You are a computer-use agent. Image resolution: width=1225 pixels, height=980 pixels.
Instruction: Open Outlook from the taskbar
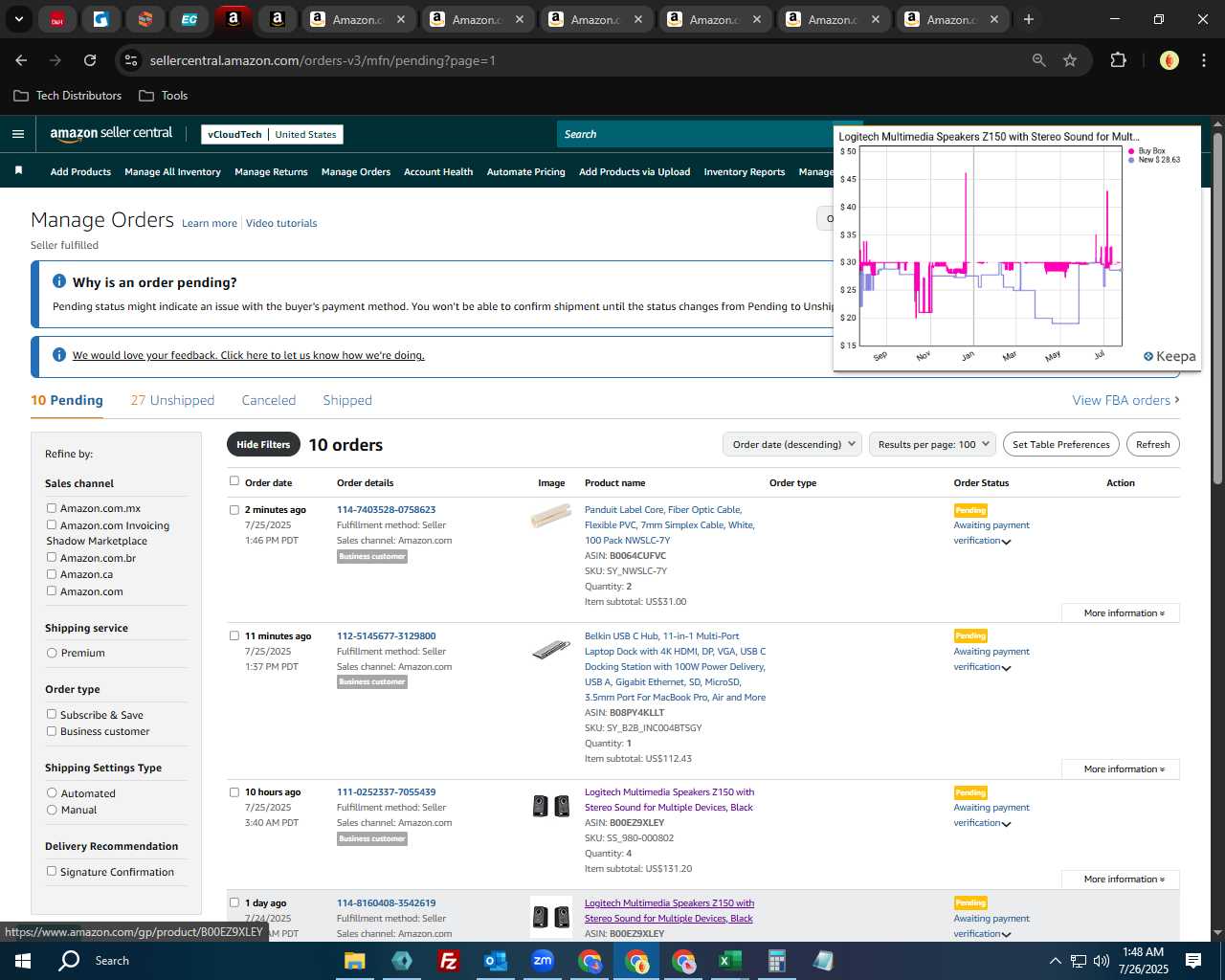(495, 961)
